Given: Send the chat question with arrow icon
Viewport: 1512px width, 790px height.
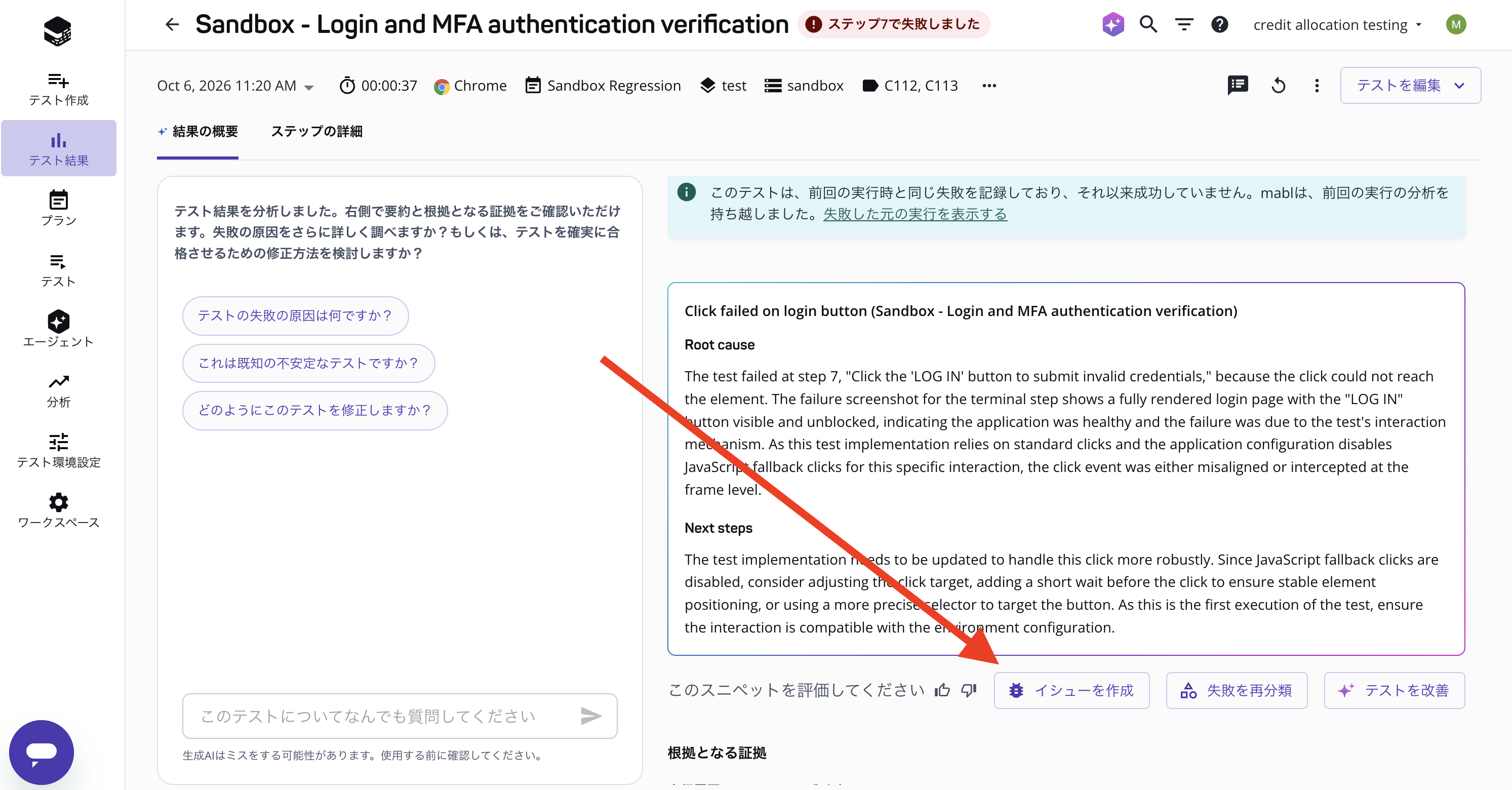Looking at the screenshot, I should click(590, 716).
